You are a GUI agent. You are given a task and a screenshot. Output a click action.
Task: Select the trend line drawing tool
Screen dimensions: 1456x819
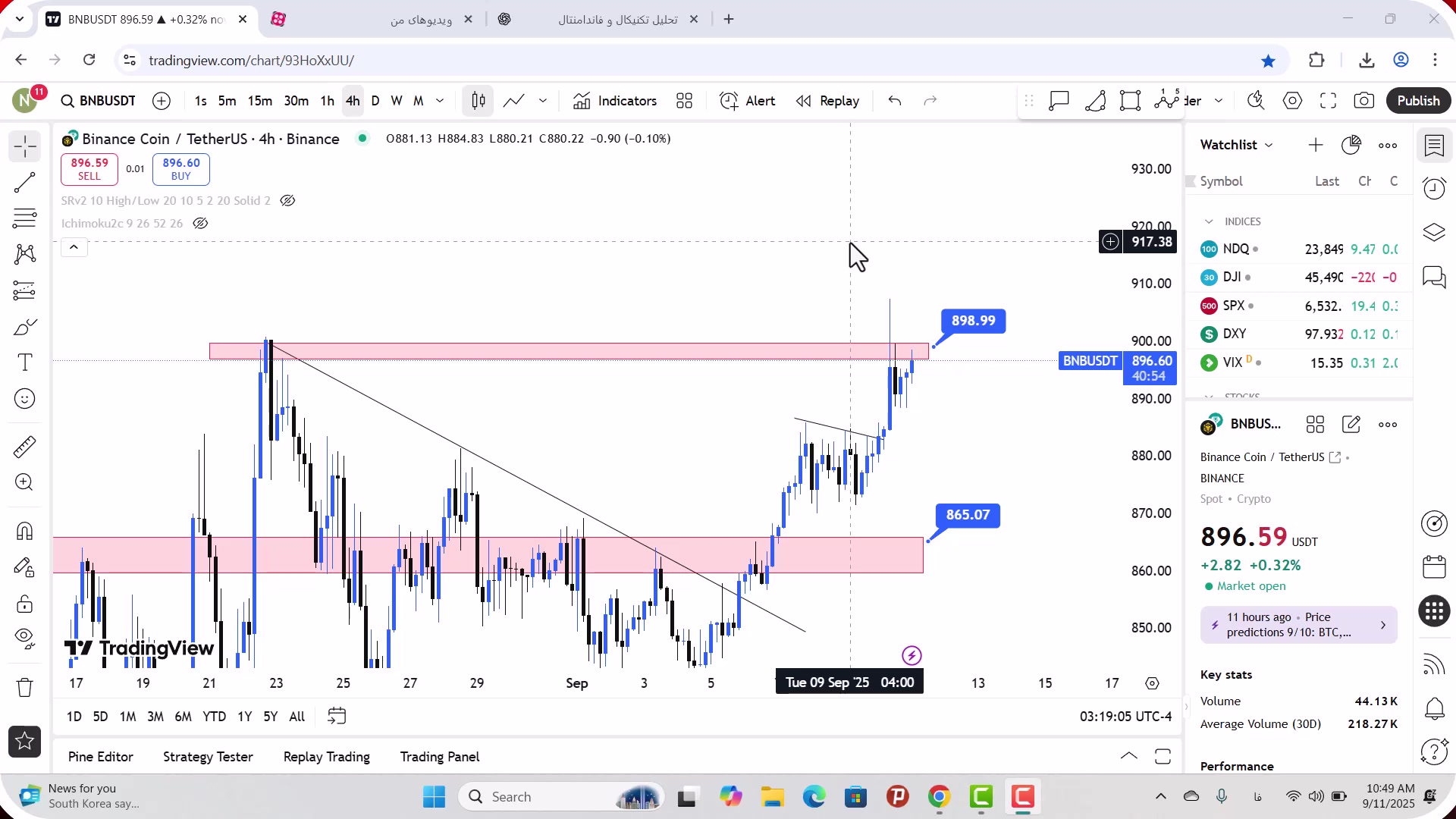(24, 182)
